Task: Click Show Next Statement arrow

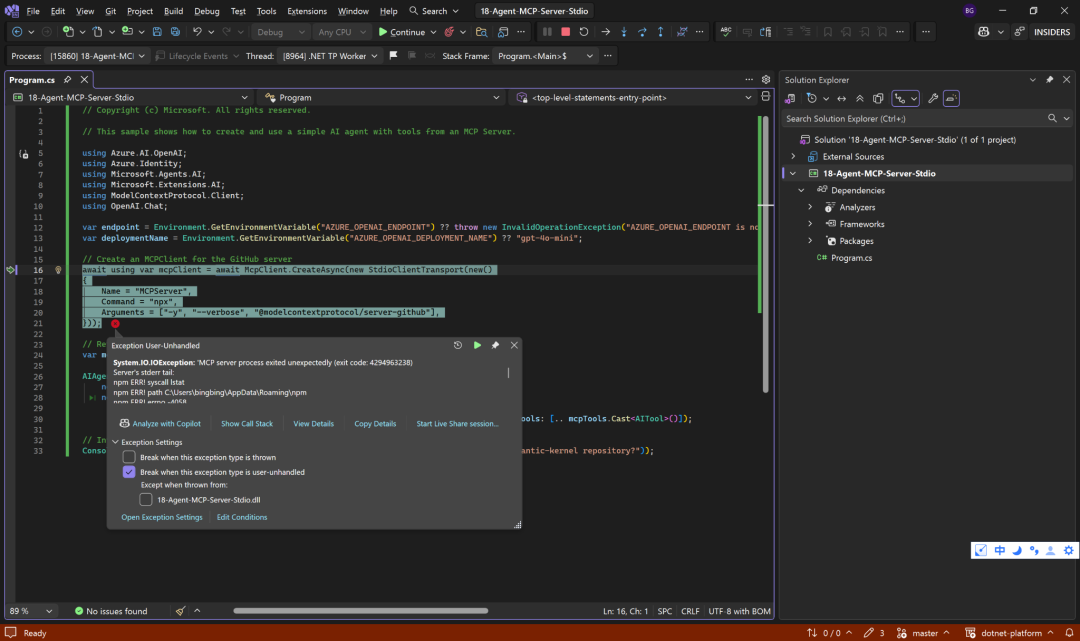Action: (x=605, y=32)
